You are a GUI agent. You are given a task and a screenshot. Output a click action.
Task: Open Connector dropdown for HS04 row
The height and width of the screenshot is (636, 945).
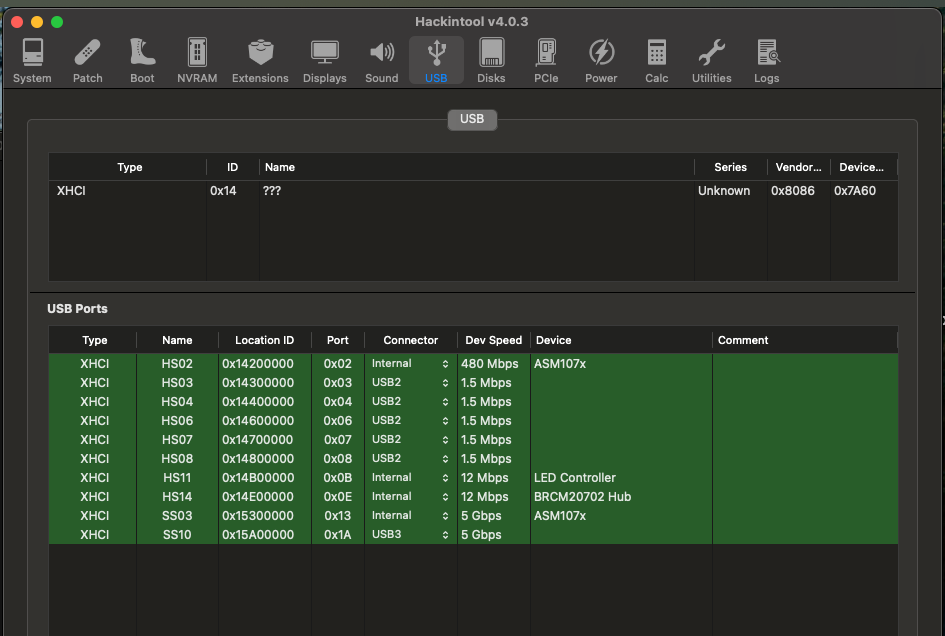coord(410,401)
